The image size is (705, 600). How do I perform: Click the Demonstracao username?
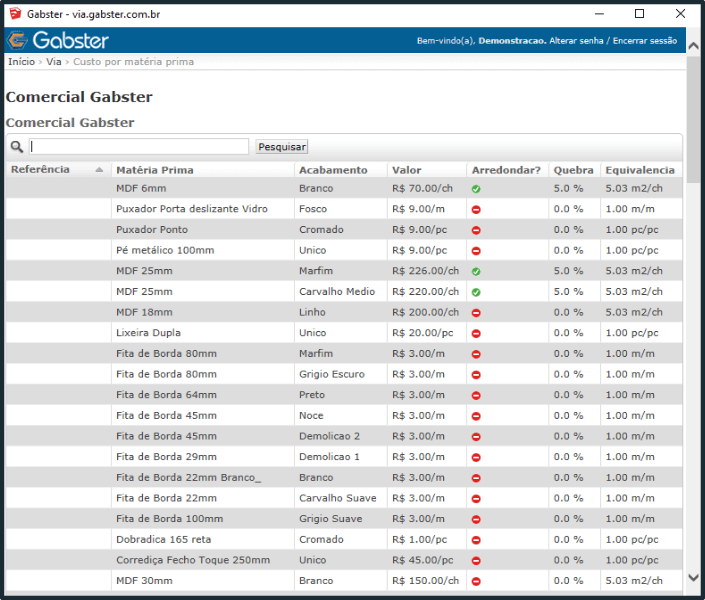click(x=512, y=40)
